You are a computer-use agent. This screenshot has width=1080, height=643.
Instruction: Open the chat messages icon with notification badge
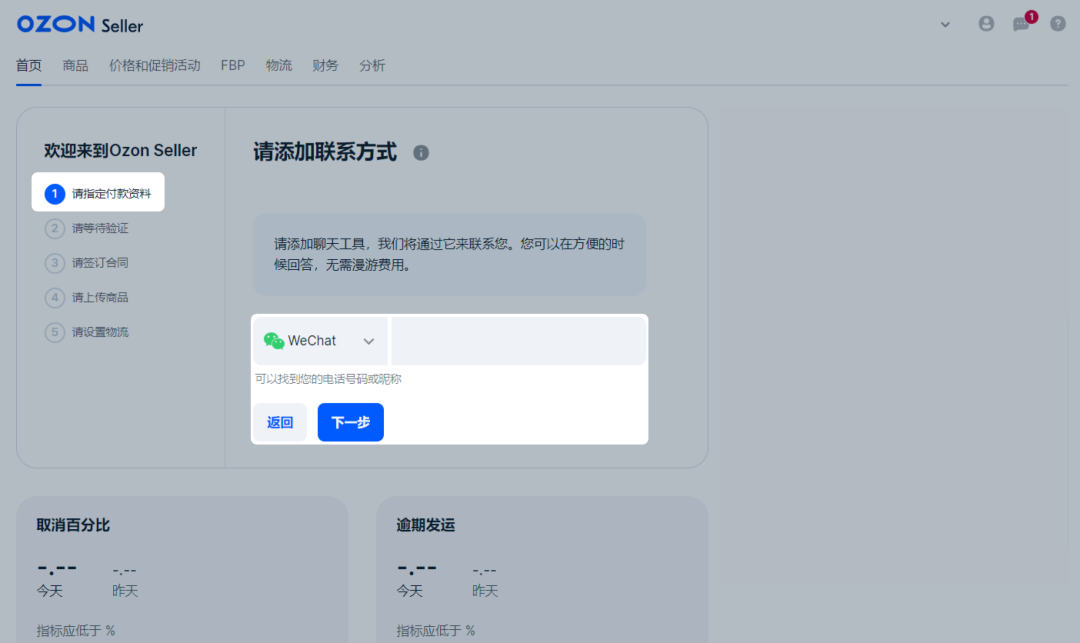click(x=1021, y=24)
